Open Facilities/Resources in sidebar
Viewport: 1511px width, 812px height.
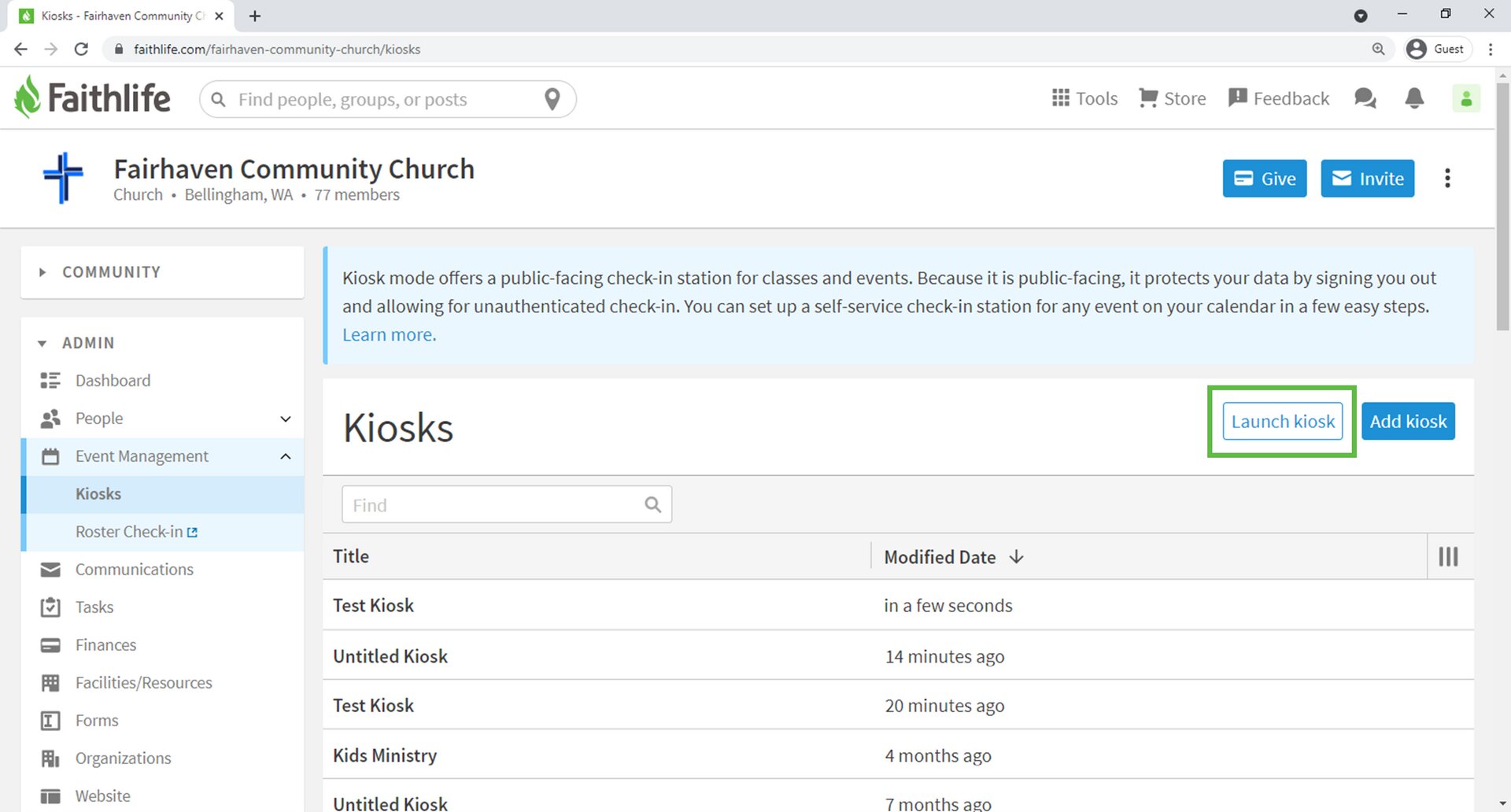point(143,683)
